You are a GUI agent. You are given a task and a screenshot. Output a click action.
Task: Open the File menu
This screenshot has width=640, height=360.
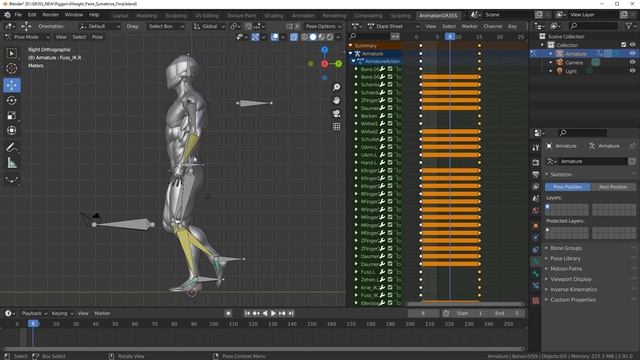click(18, 15)
